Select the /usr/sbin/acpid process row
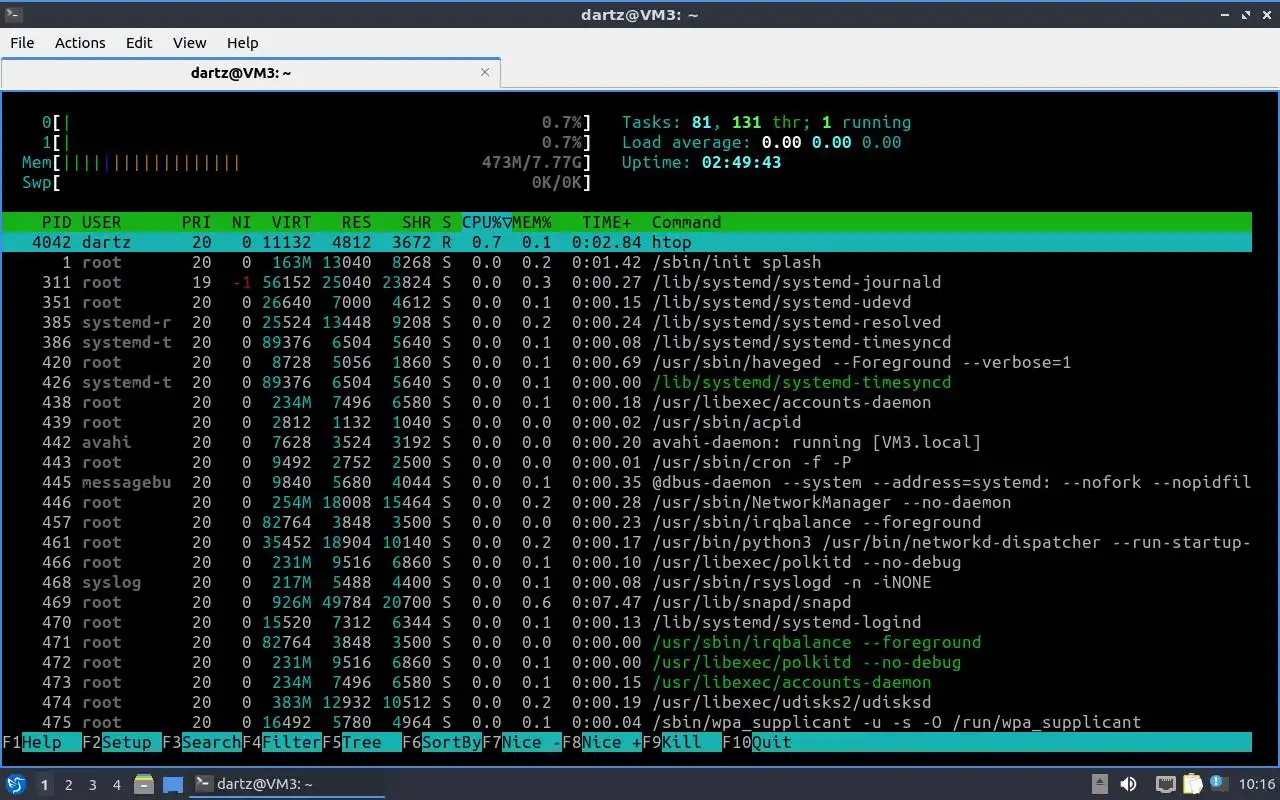The height and width of the screenshot is (800, 1280). tap(627, 422)
